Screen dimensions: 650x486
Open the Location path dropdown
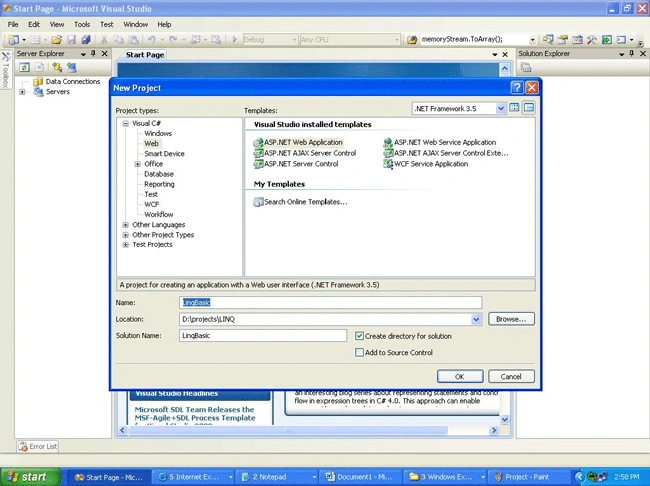pos(476,319)
